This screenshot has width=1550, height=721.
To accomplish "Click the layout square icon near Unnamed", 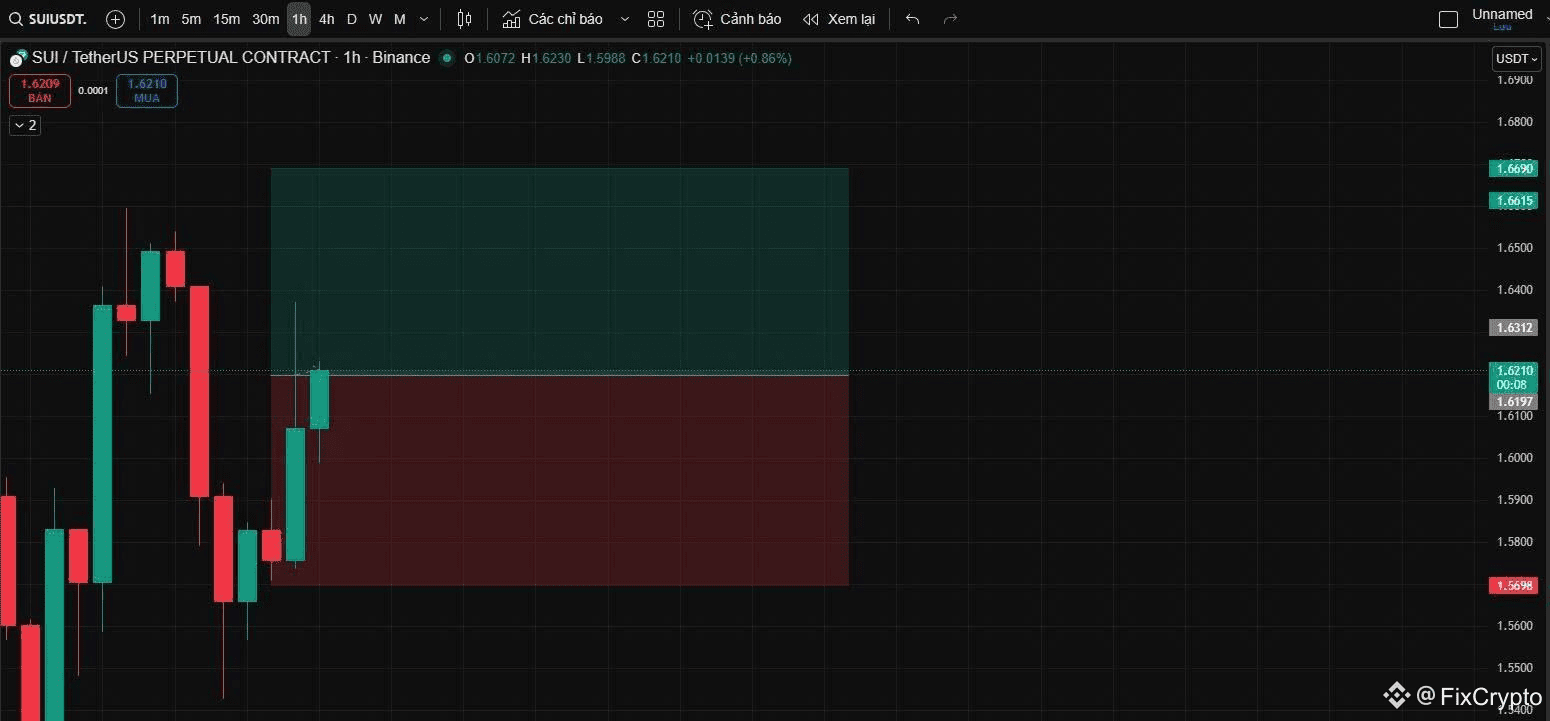I will click(1448, 19).
